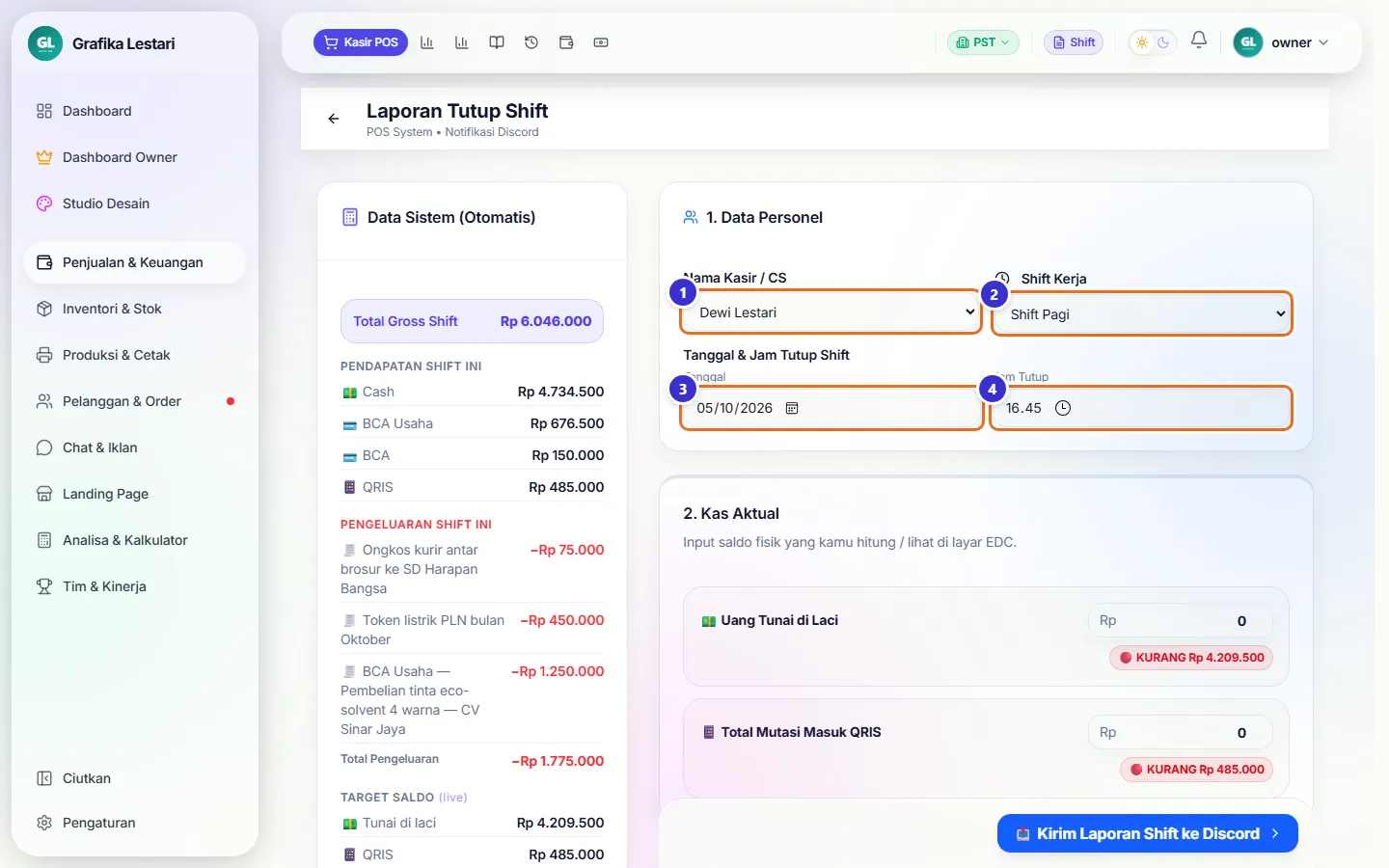The height and width of the screenshot is (868, 1389).
Task: Open Pengaturan settings
Action: point(135,823)
